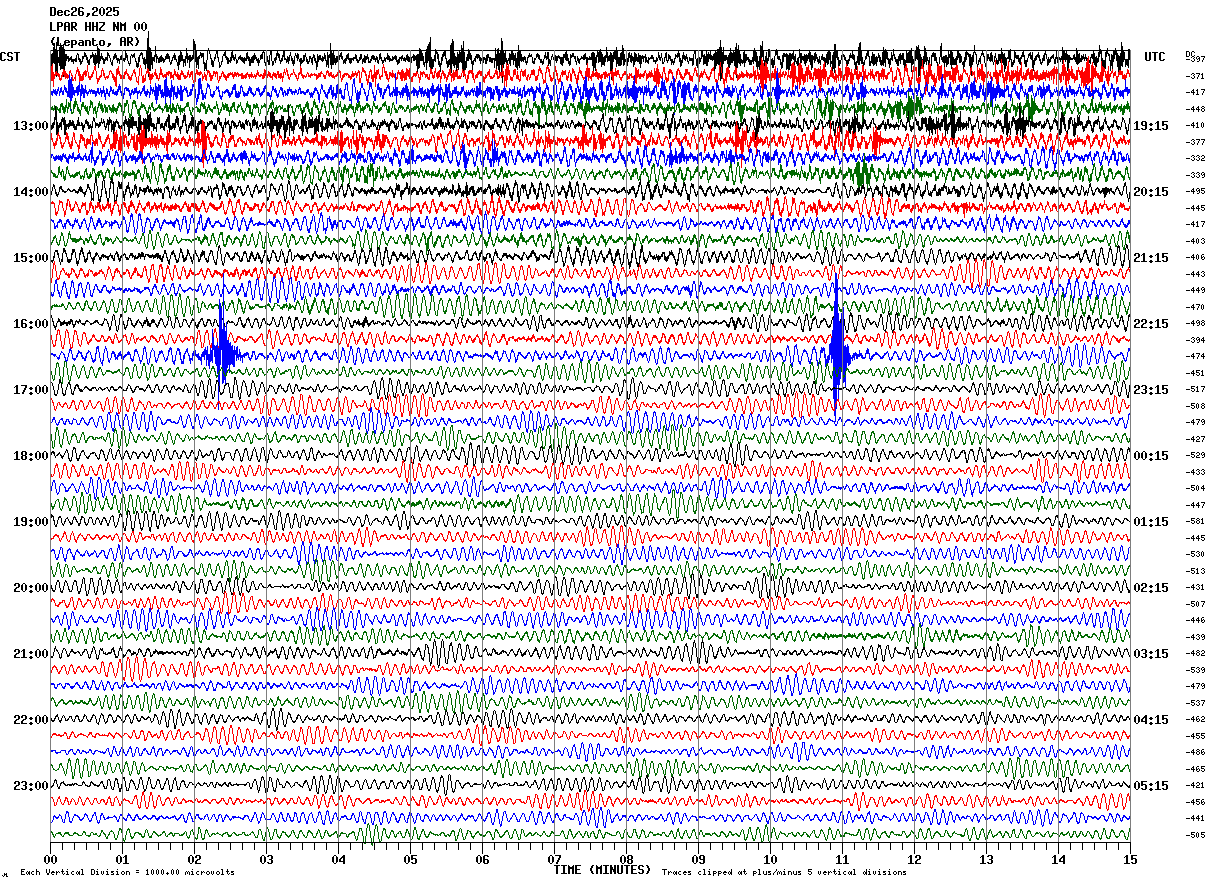1210x886 pixels.
Task: Click the date label Dec26,2025
Action: 84,12
